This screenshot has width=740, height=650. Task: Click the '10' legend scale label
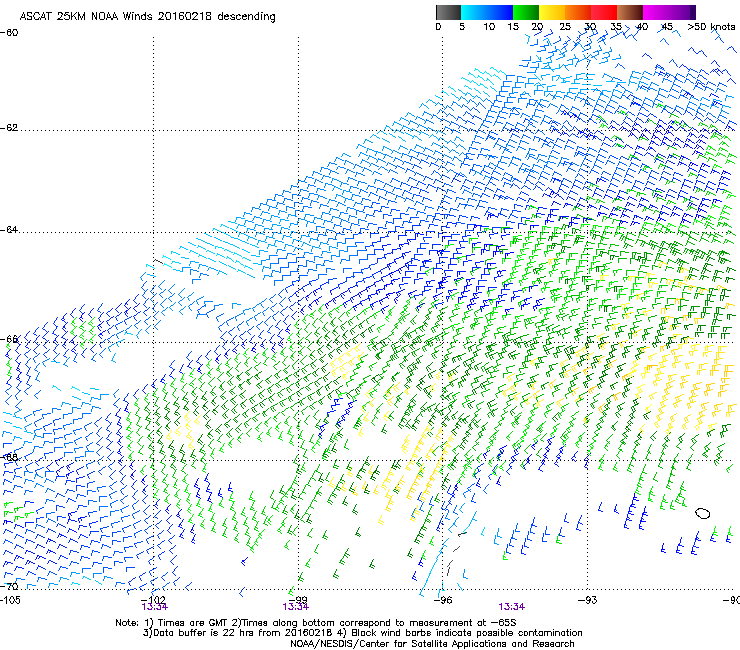coord(489,27)
